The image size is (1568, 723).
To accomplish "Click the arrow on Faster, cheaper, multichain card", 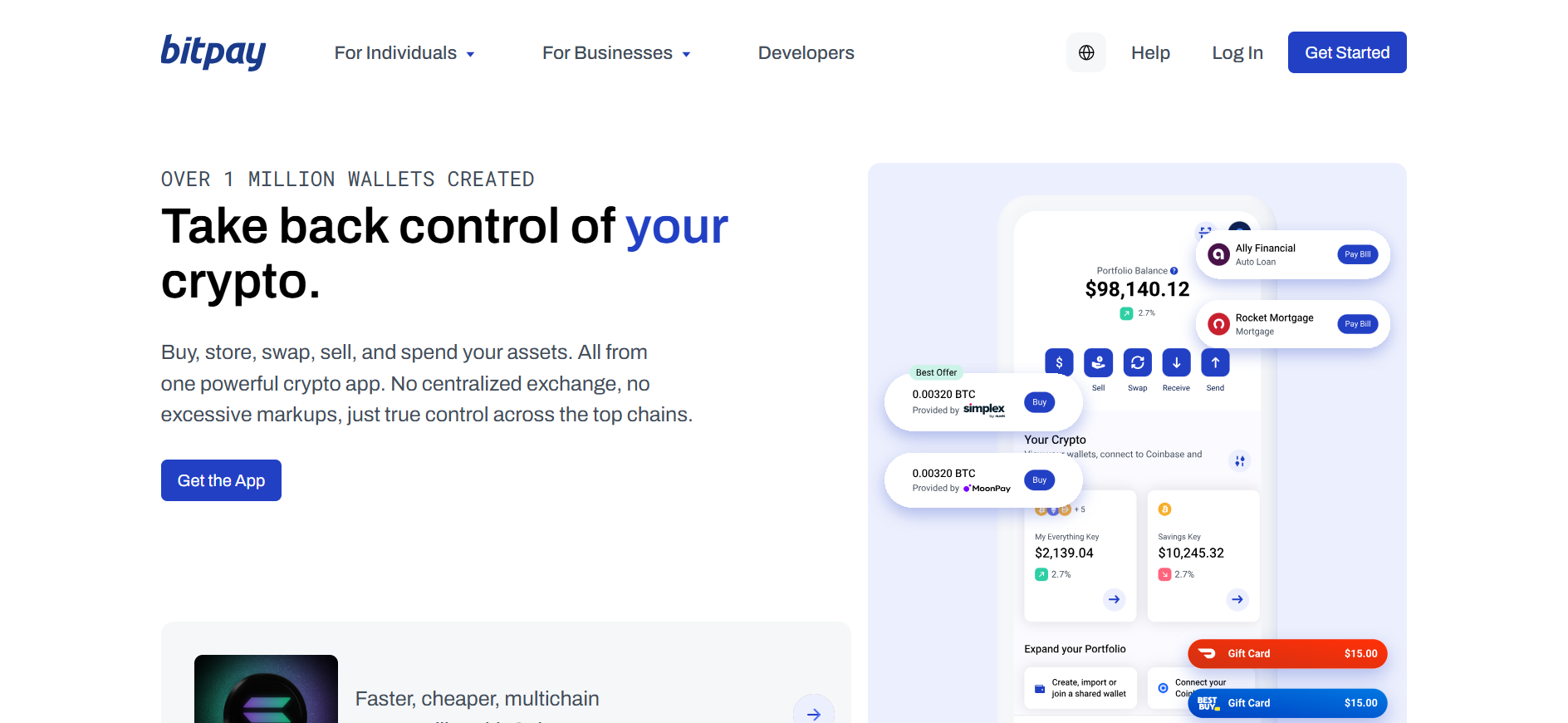I will click(813, 713).
